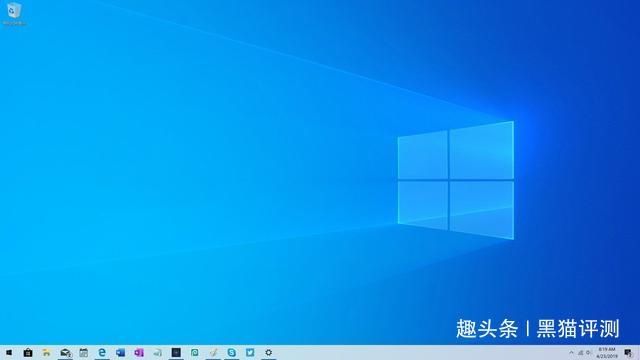Open the Calendar app in the taskbar
Screen dimensions: 640x360
84,353
